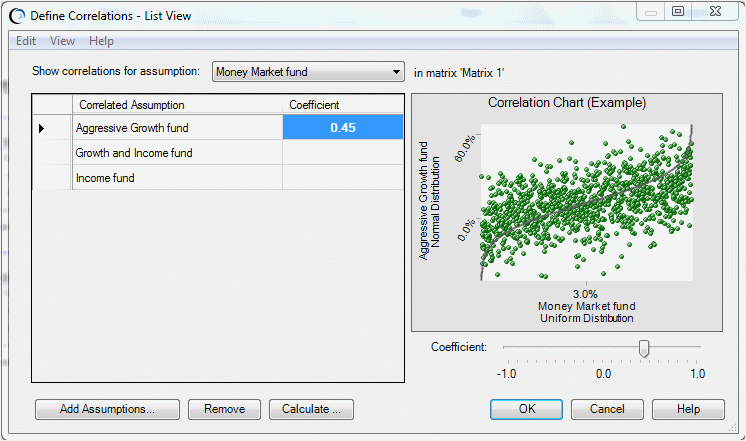Viewport: 746px width, 441px height.
Task: Open the Help menu
Action: tap(101, 41)
